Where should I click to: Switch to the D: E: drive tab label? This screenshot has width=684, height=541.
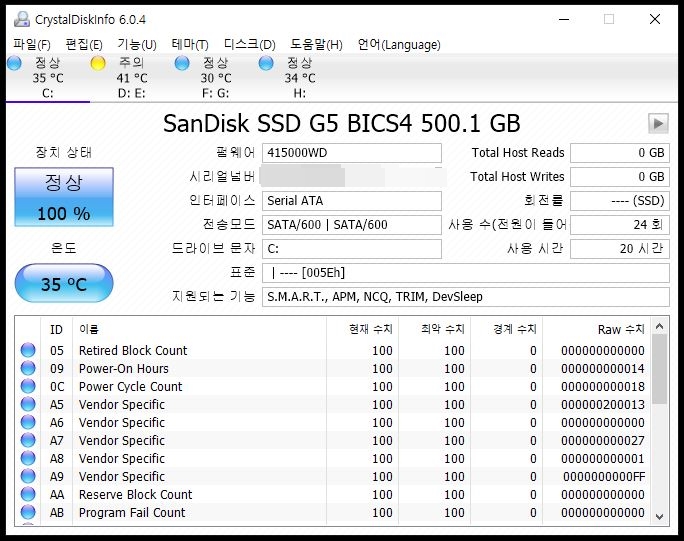coord(131,93)
